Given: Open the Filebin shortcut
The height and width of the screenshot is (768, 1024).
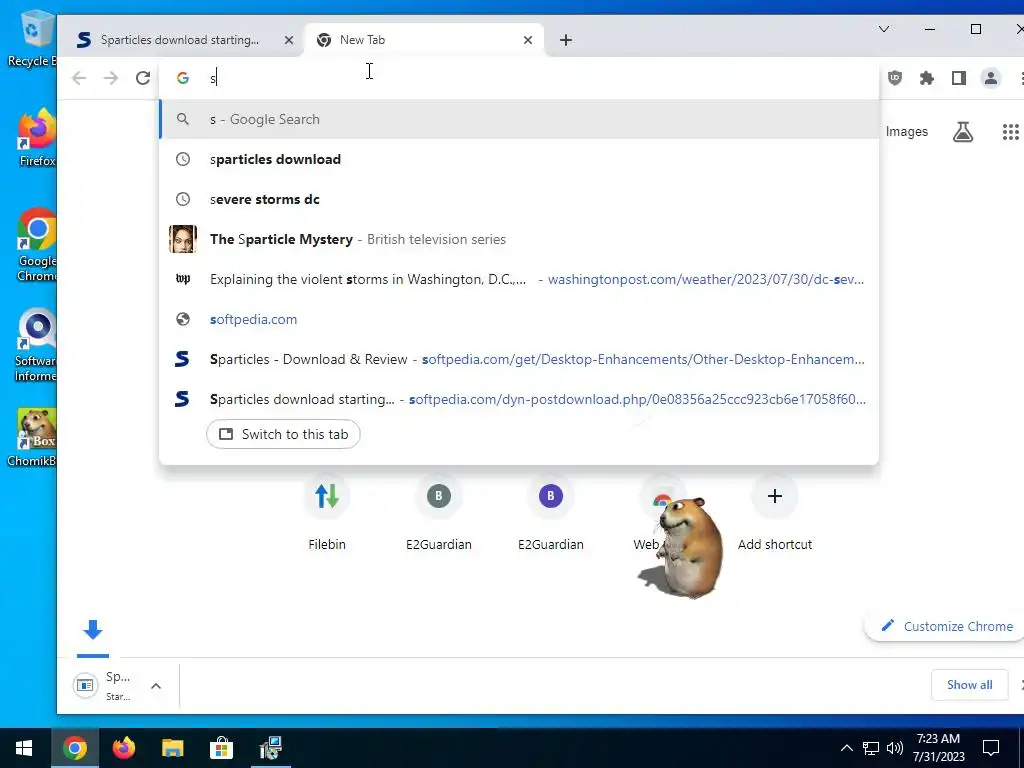Looking at the screenshot, I should click(x=327, y=513).
